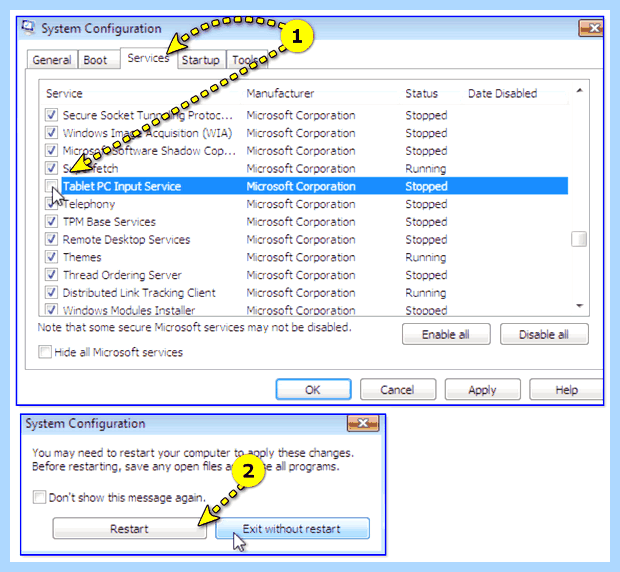Click Stopped status in Thread Ordering Server row

pyautogui.click(x=426, y=275)
